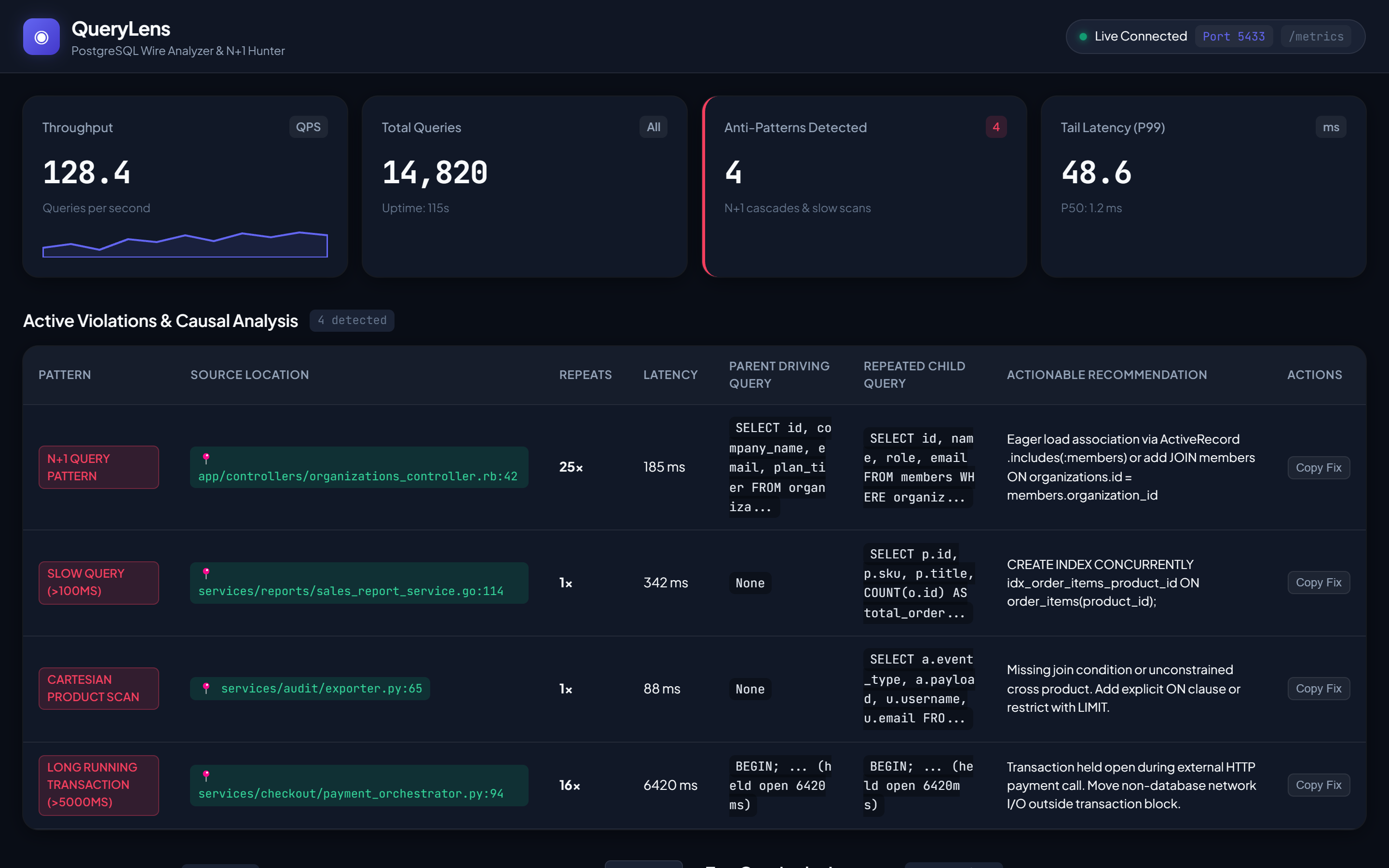Click the QueryLens logo icon

coord(41,37)
